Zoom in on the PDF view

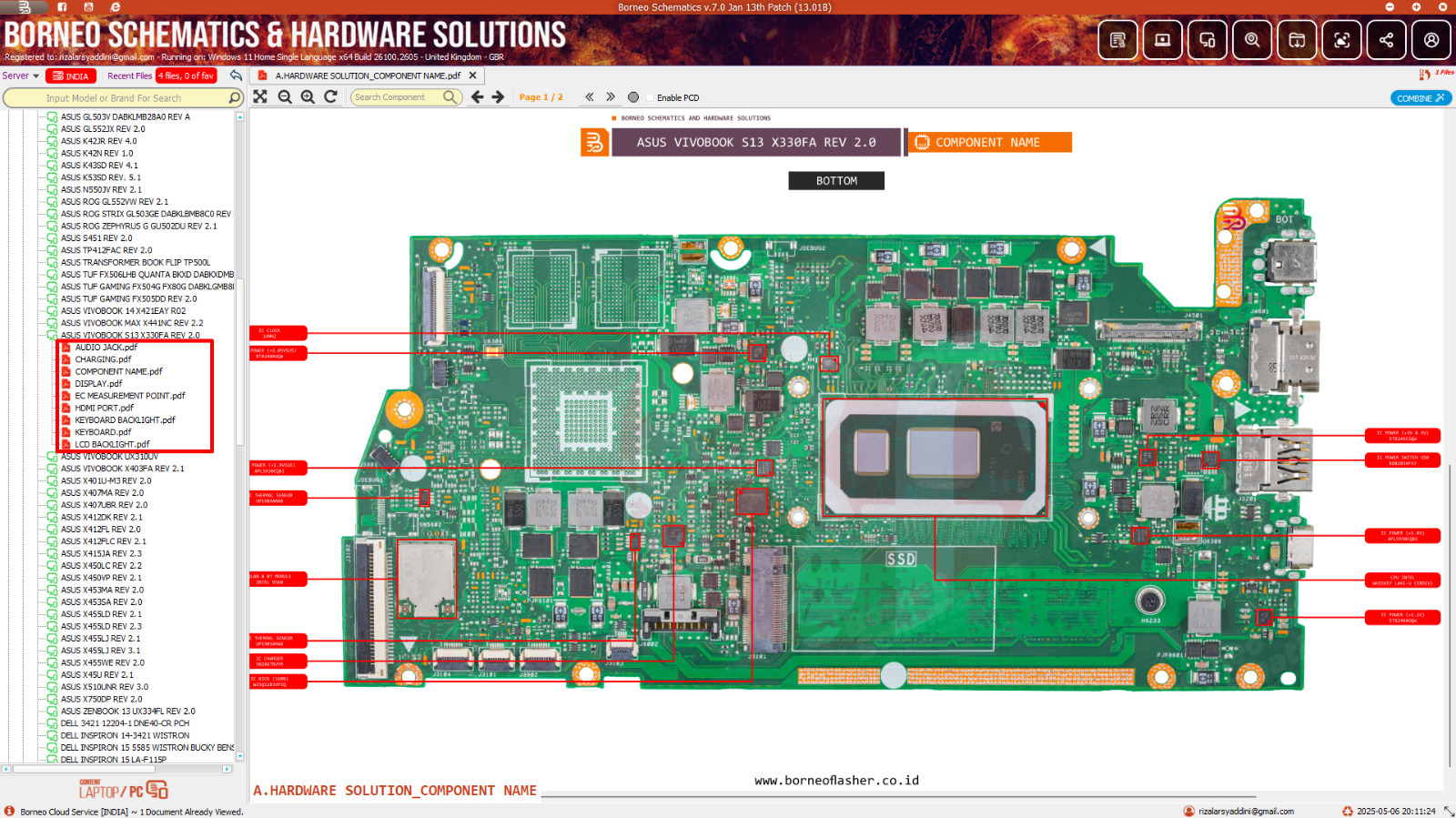(308, 96)
